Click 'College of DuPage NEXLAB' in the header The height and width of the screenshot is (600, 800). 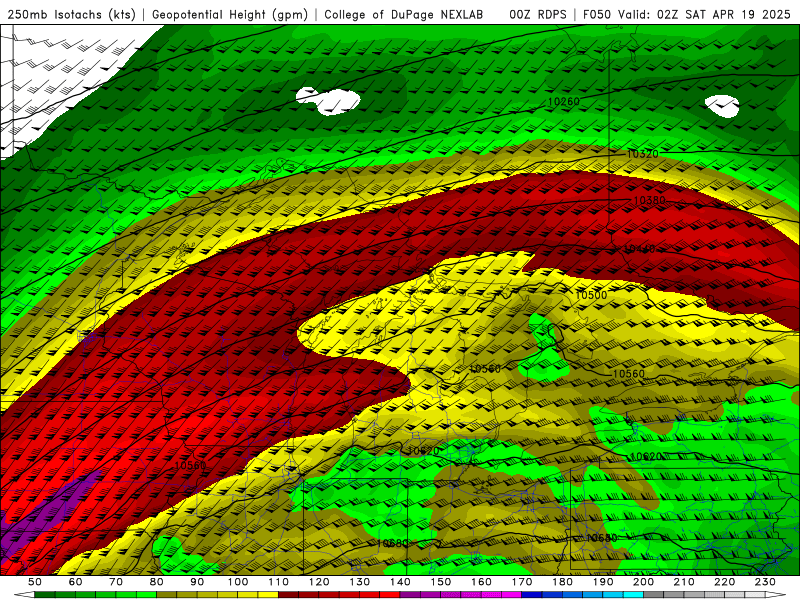[403, 14]
